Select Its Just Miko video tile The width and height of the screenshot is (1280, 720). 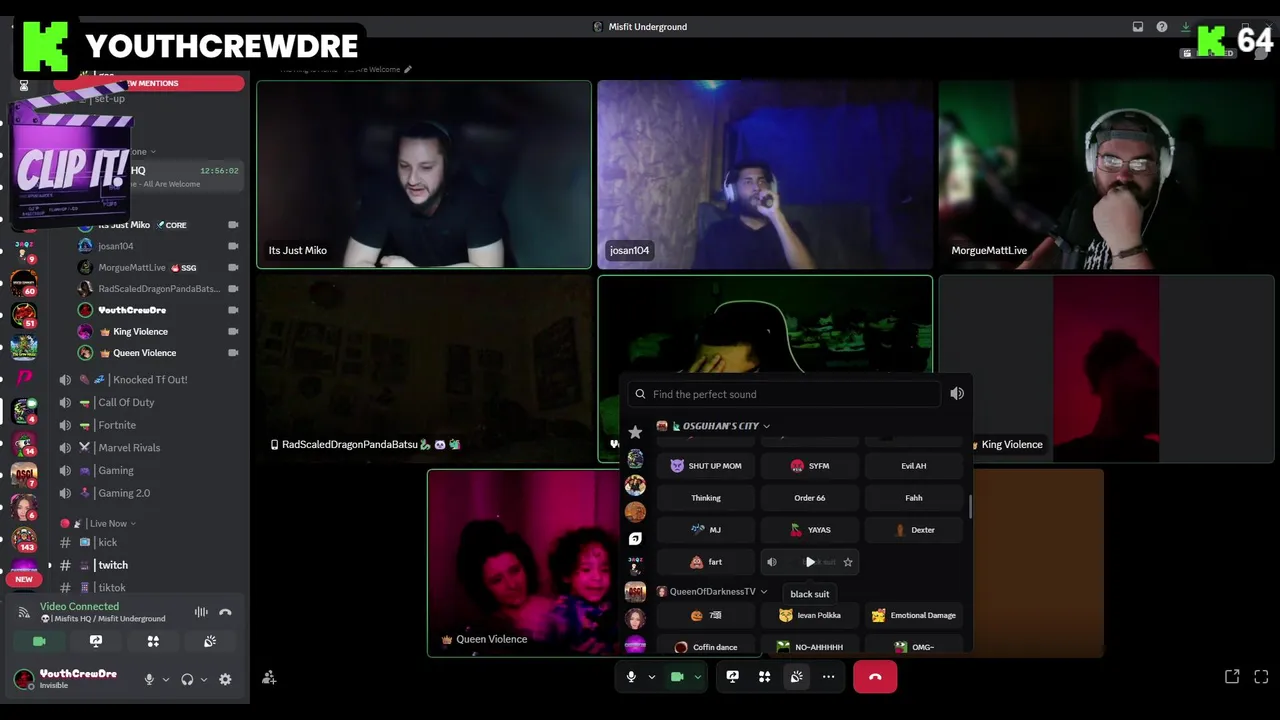[x=424, y=175]
